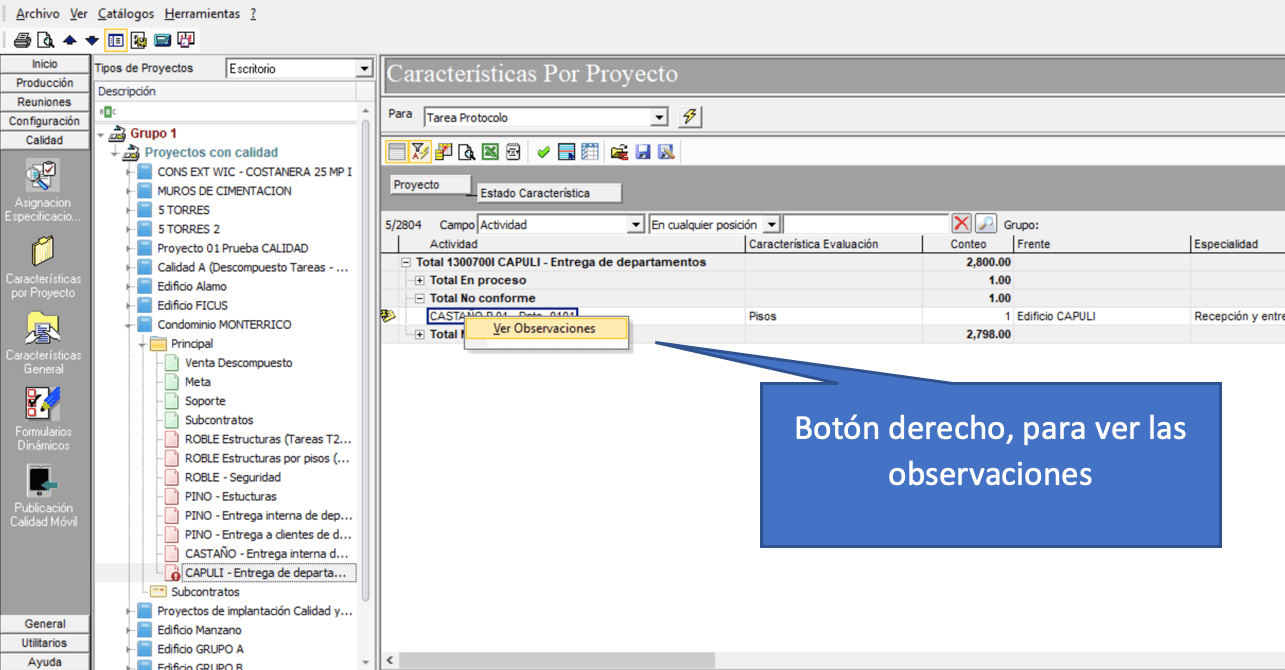Image resolution: width=1285 pixels, height=670 pixels.
Task: Clear the search with the red X button
Action: click(x=962, y=224)
